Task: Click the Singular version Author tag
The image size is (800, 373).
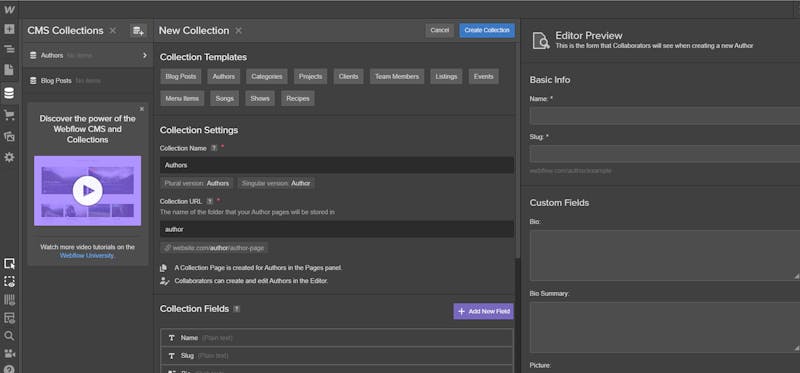Action: coord(276,183)
